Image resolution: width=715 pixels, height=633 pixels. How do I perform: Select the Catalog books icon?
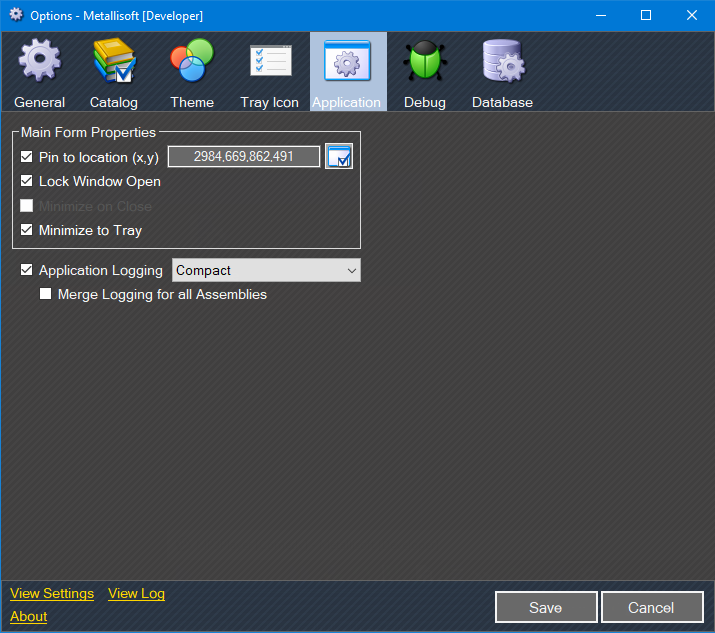click(114, 62)
